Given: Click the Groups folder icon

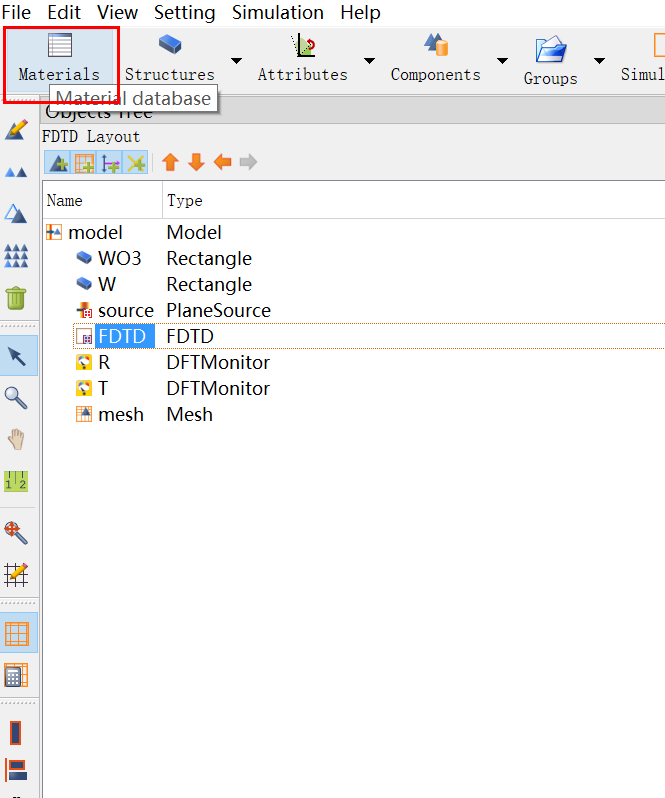Looking at the screenshot, I should (x=550, y=49).
